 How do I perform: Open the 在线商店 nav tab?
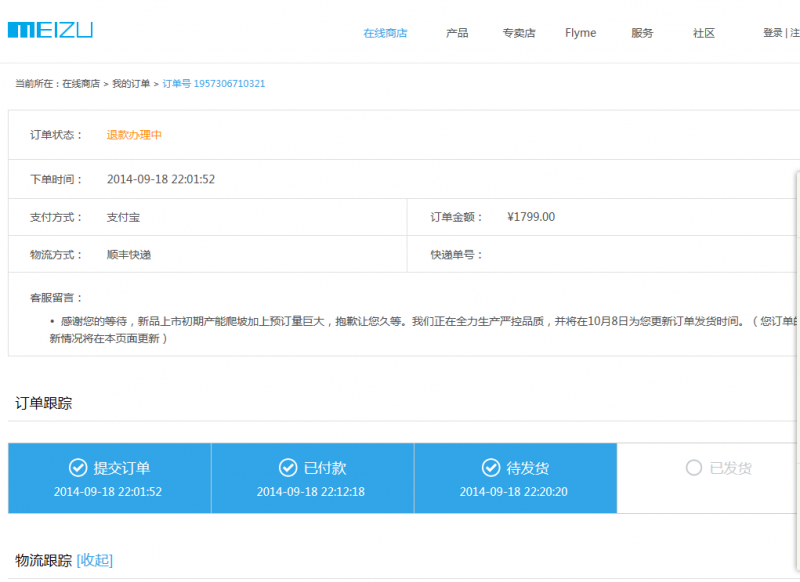[385, 33]
